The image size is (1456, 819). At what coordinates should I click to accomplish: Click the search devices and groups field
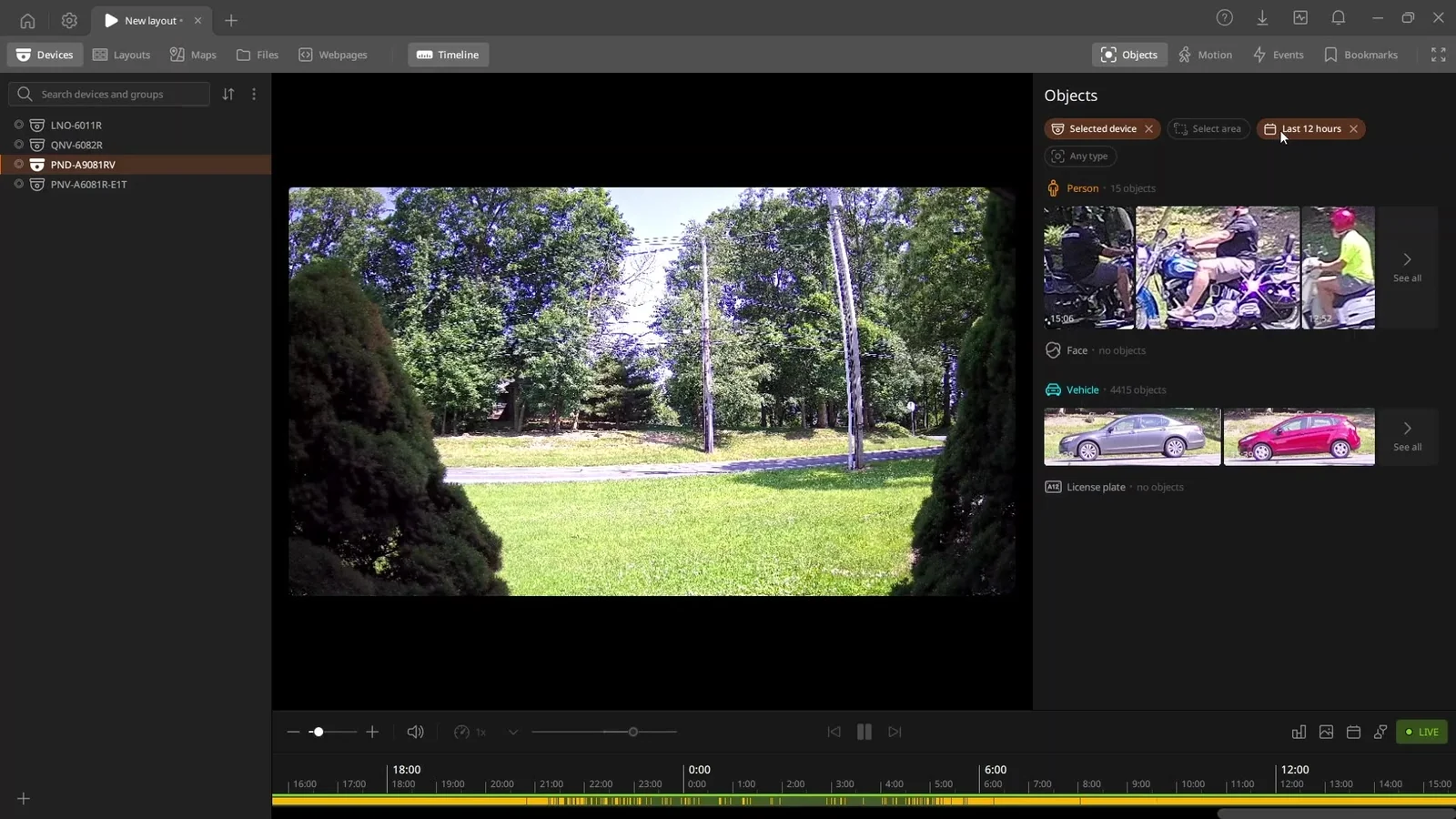click(x=109, y=94)
